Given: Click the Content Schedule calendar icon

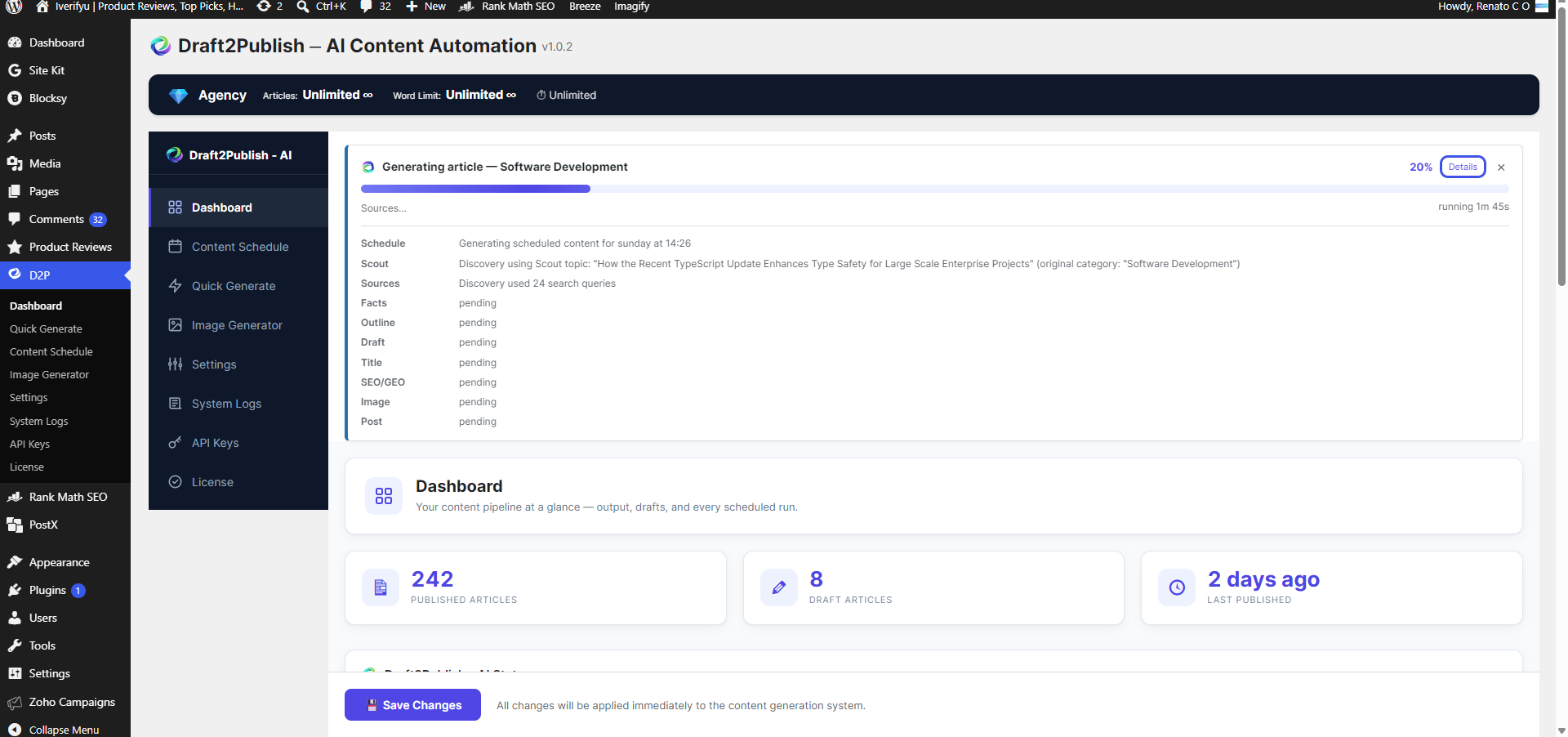Looking at the screenshot, I should [x=175, y=247].
